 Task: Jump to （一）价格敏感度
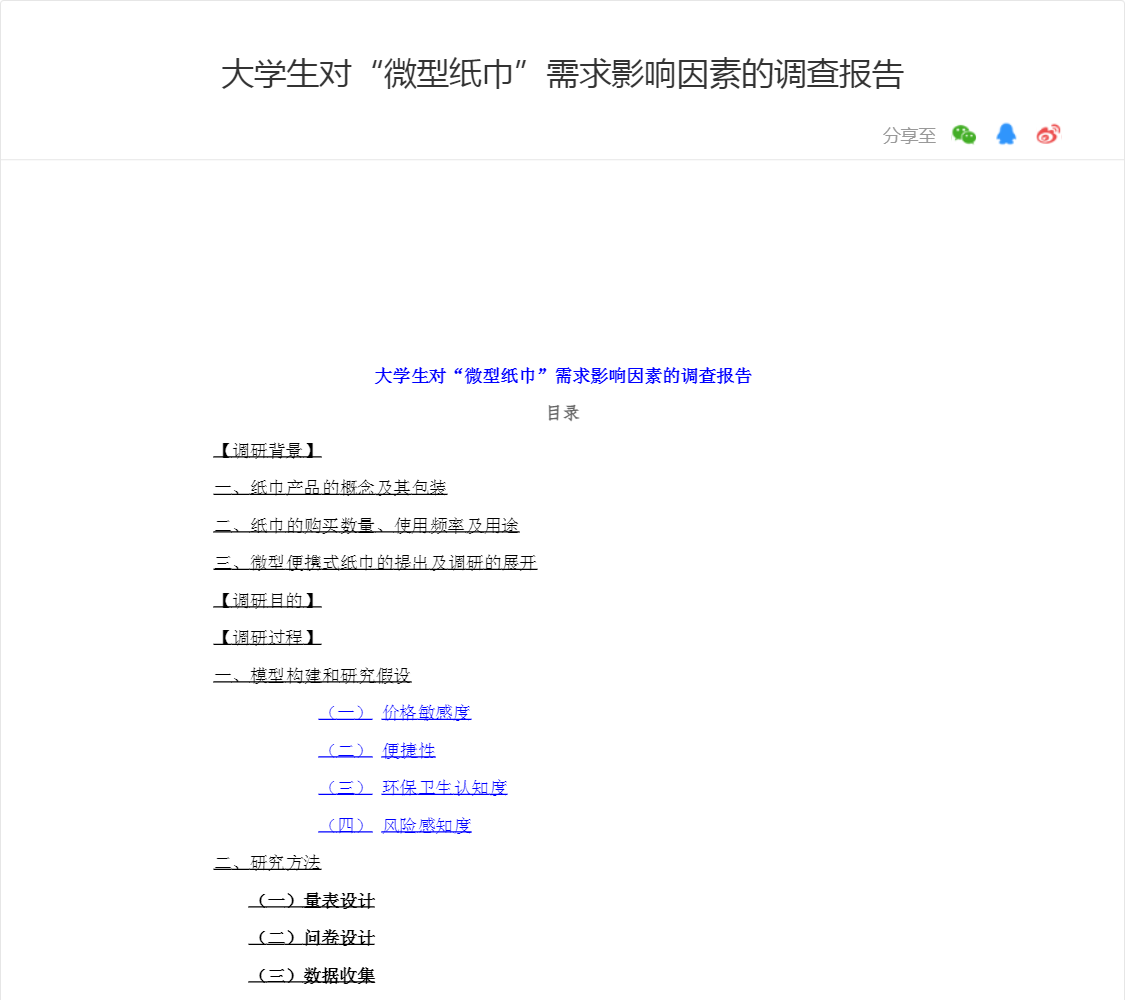coord(395,712)
